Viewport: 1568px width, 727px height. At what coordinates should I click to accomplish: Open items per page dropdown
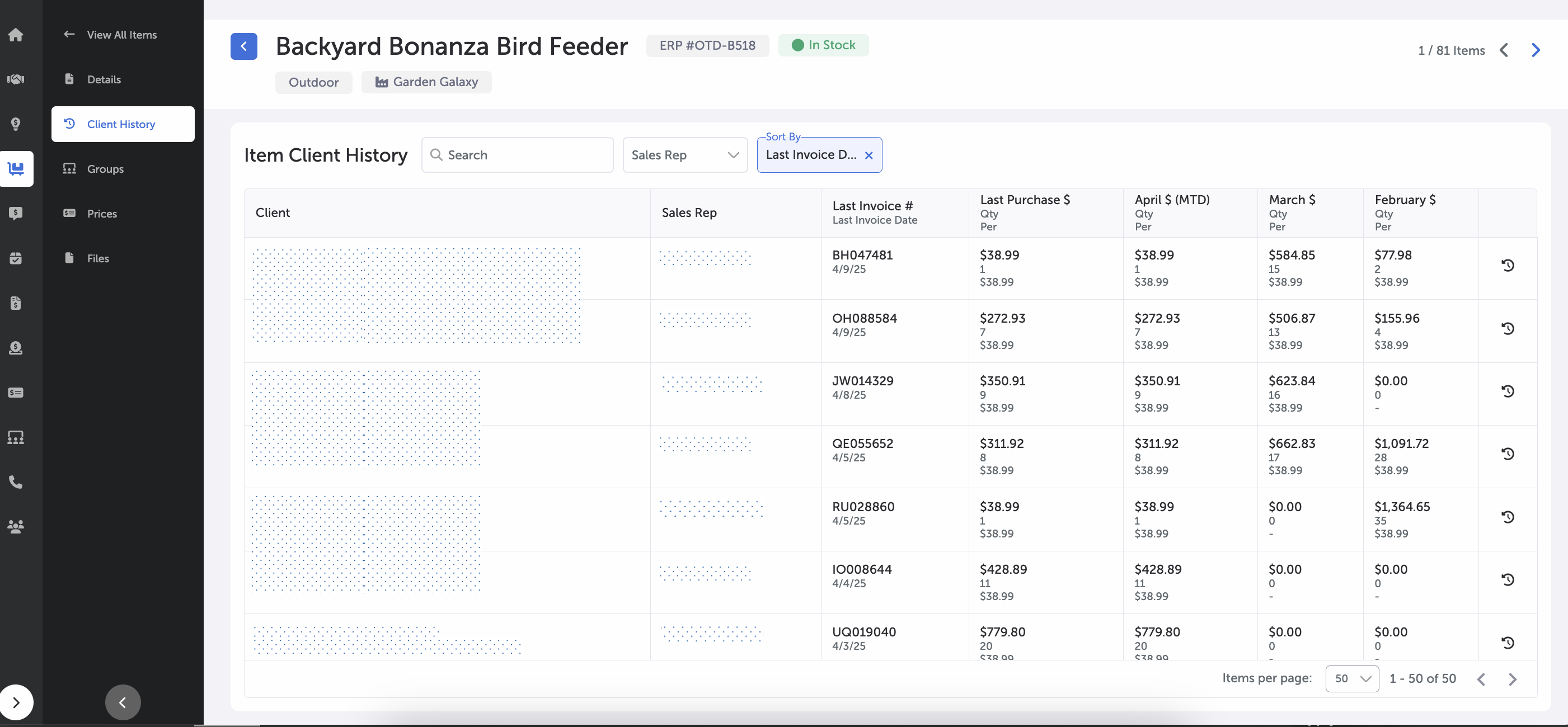point(1351,678)
